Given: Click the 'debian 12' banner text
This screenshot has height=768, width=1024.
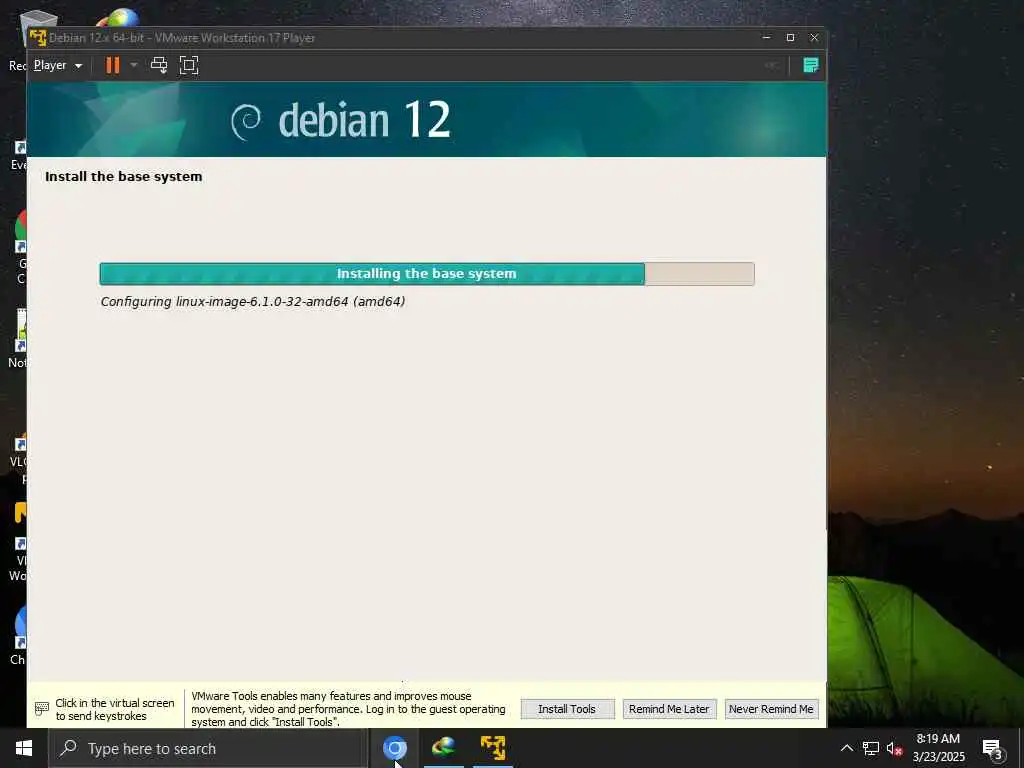Looking at the screenshot, I should [364, 120].
